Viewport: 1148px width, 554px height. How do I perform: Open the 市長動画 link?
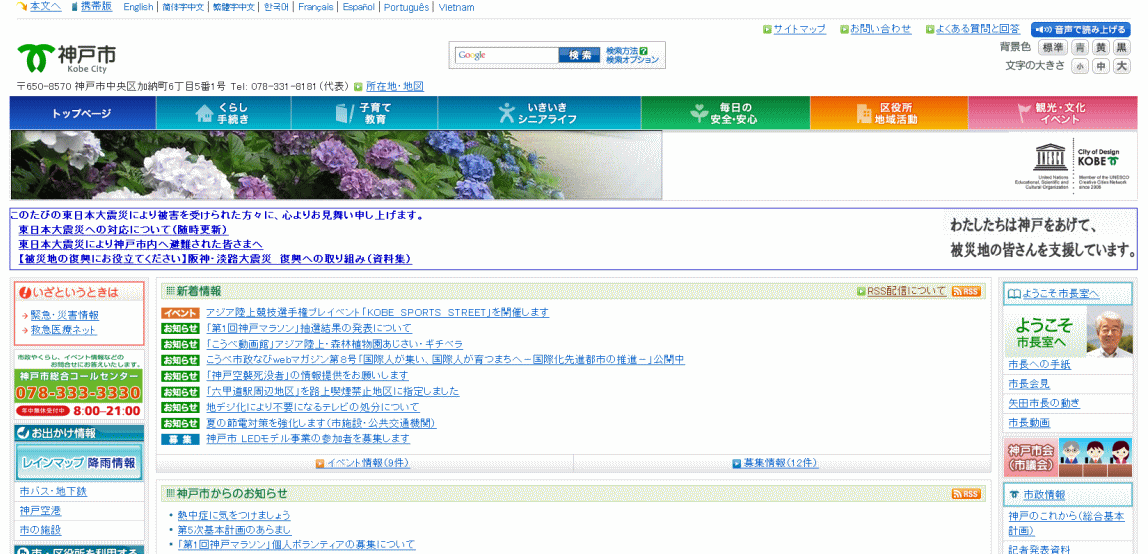(x=1029, y=423)
